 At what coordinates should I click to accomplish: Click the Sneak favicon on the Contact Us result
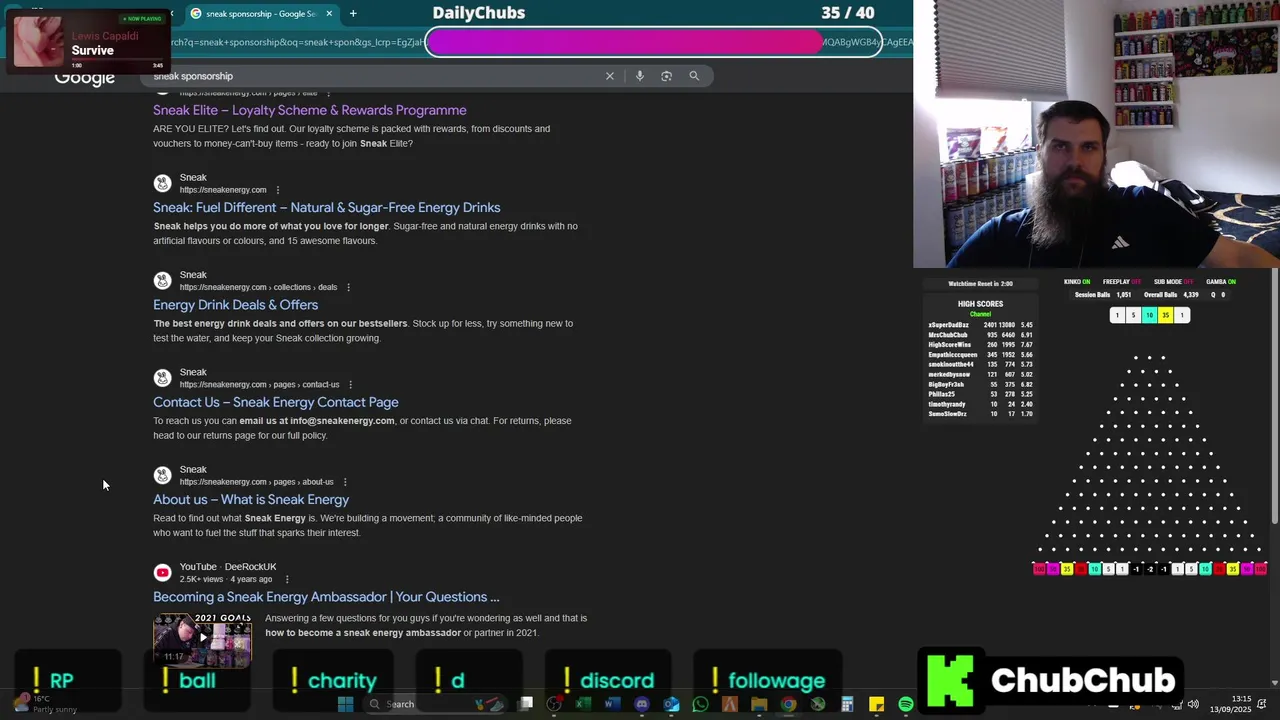pyautogui.click(x=162, y=378)
